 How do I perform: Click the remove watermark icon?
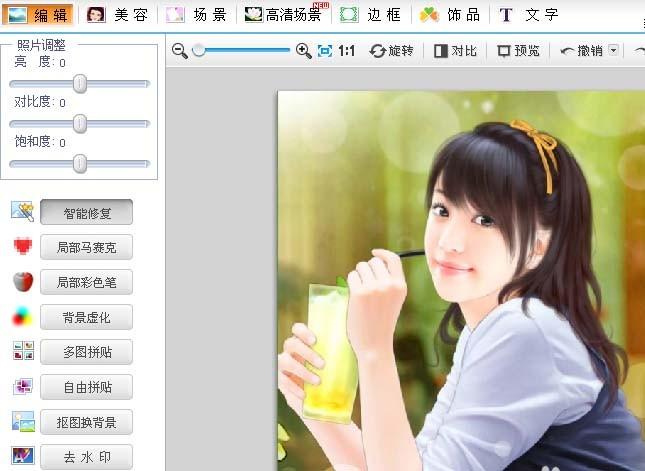point(23,456)
